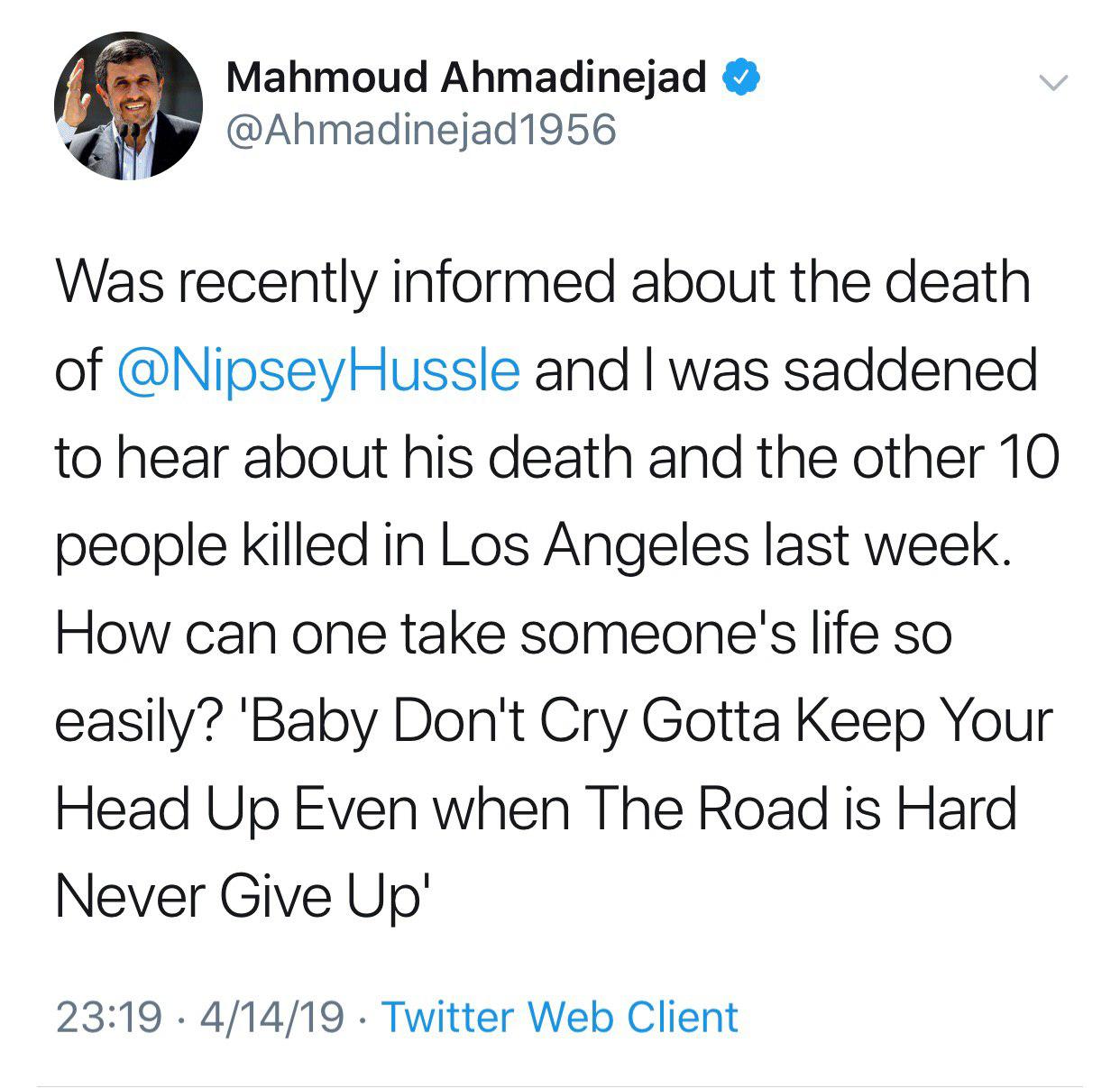The width and height of the screenshot is (1120, 1088).
Task: Open Mahmoud Ahmadinejad's profile picture
Action: click(x=128, y=105)
